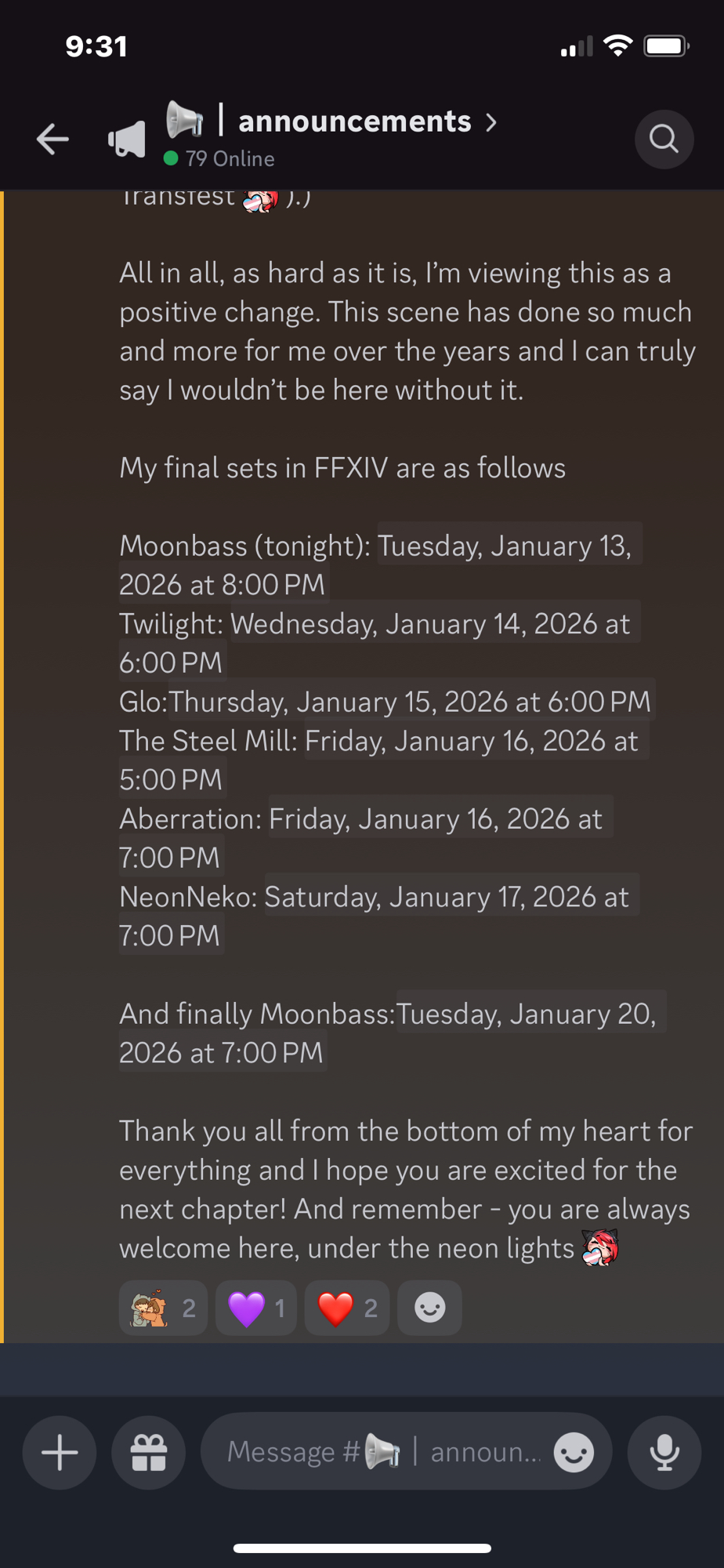The image size is (724, 1568).
Task: Tap the Glo Thursday January 15 timestamp
Action: click(410, 702)
